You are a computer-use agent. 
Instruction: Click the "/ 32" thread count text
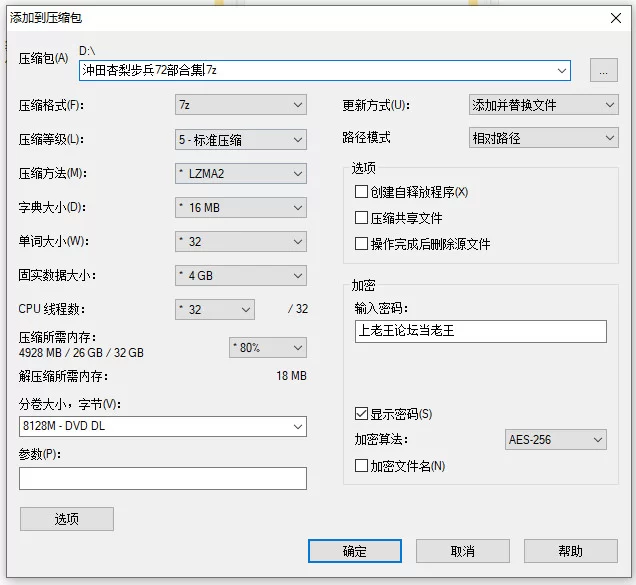click(298, 309)
